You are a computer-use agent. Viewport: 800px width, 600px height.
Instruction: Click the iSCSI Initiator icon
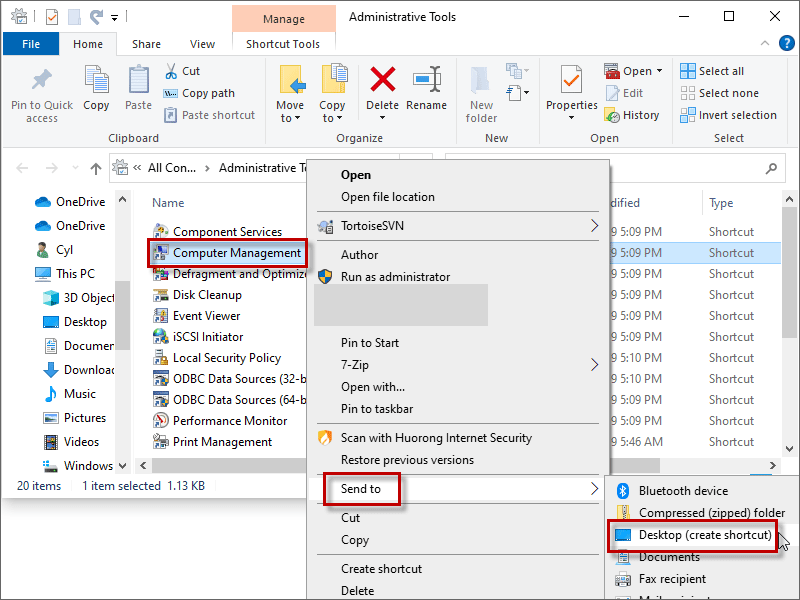coord(161,337)
